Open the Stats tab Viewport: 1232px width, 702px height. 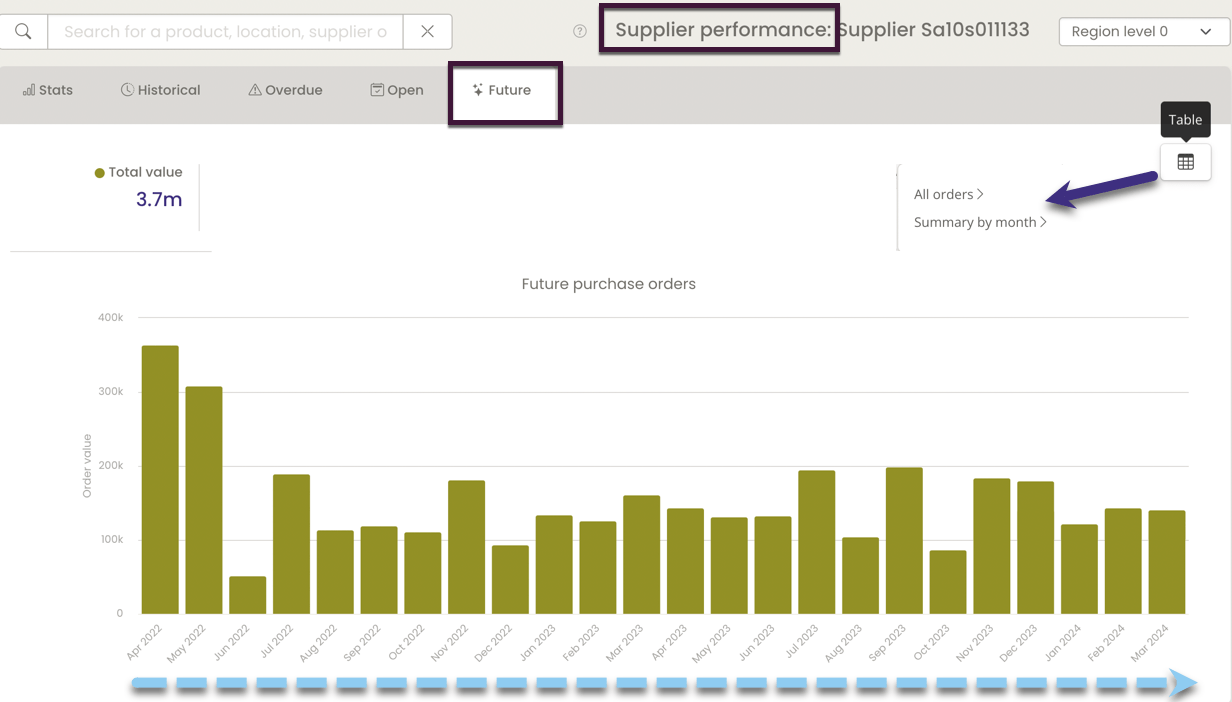pos(48,90)
